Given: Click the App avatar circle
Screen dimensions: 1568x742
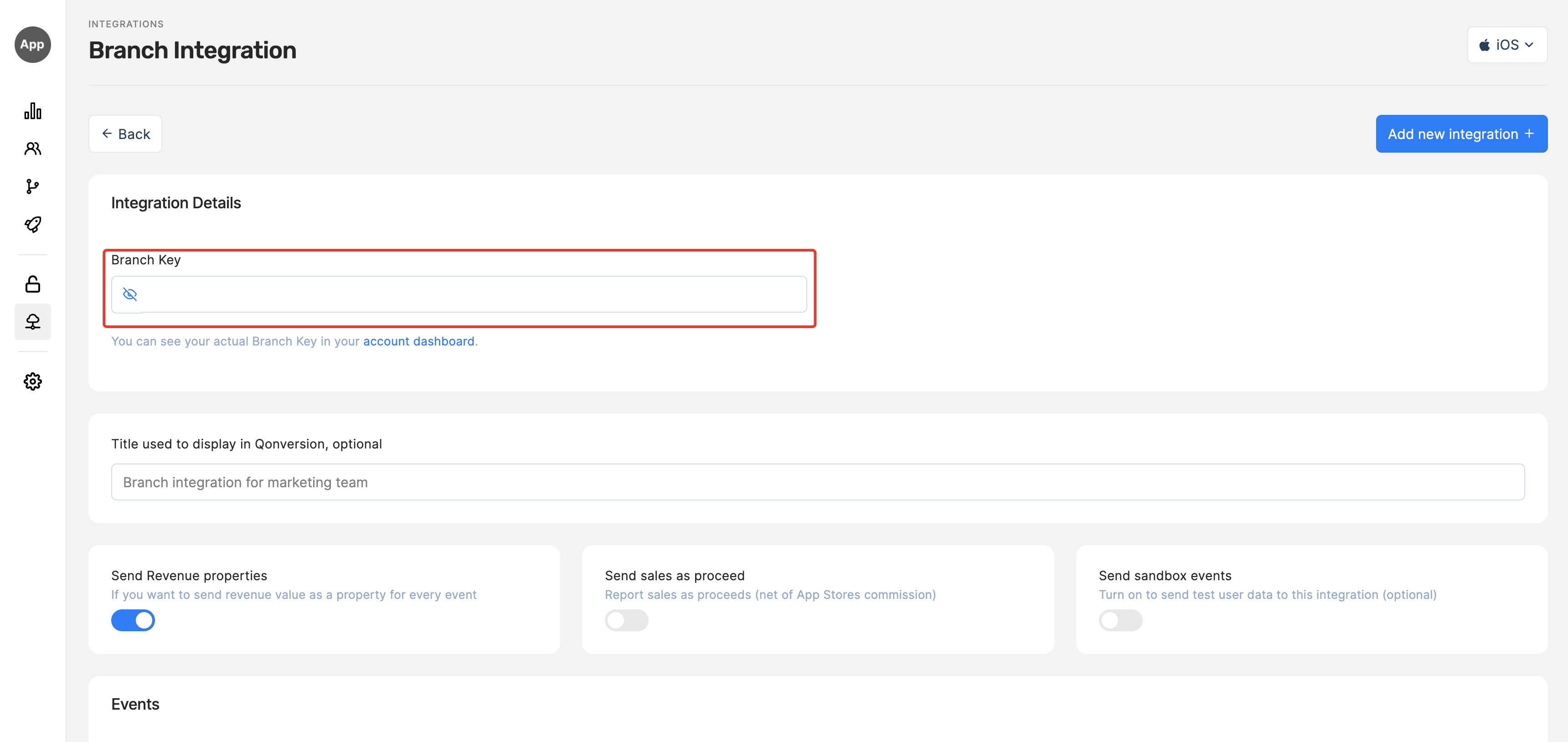Looking at the screenshot, I should point(33,44).
